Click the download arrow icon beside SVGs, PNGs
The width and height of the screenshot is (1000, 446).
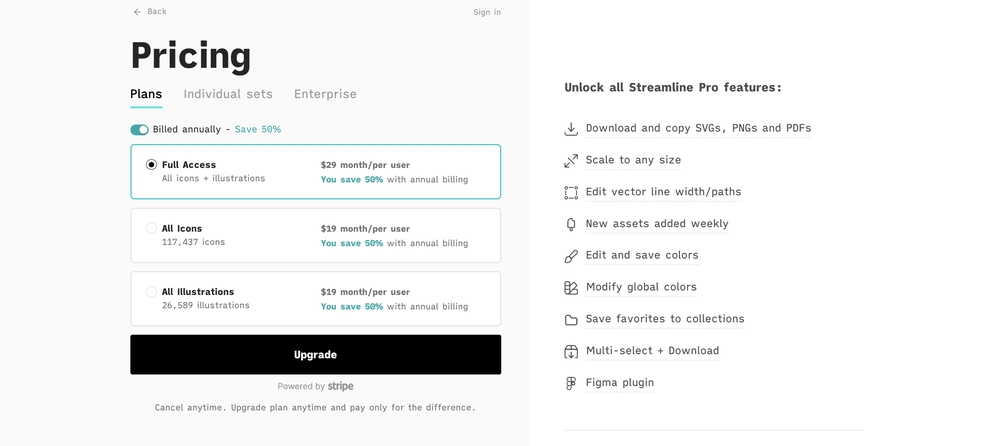point(571,129)
